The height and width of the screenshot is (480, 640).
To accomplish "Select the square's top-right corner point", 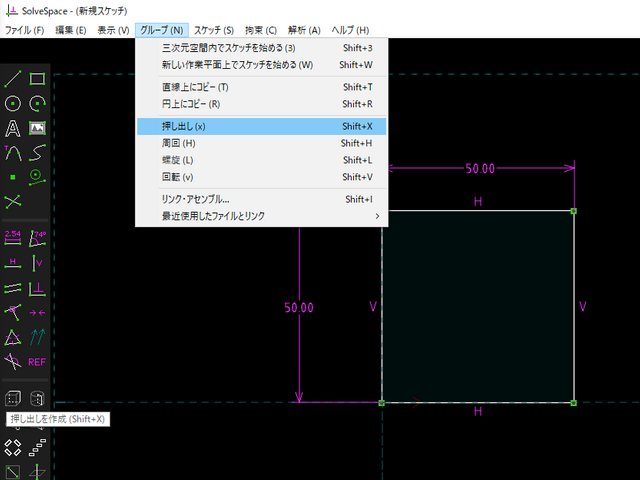I will click(x=573, y=211).
